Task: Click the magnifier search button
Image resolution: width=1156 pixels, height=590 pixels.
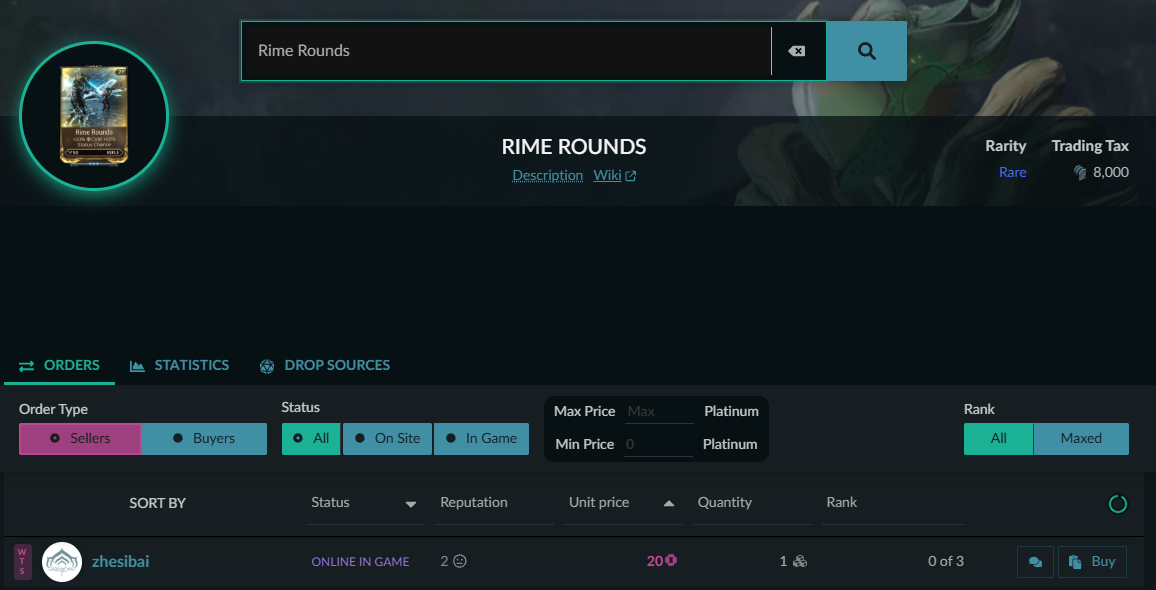Action: click(x=866, y=51)
